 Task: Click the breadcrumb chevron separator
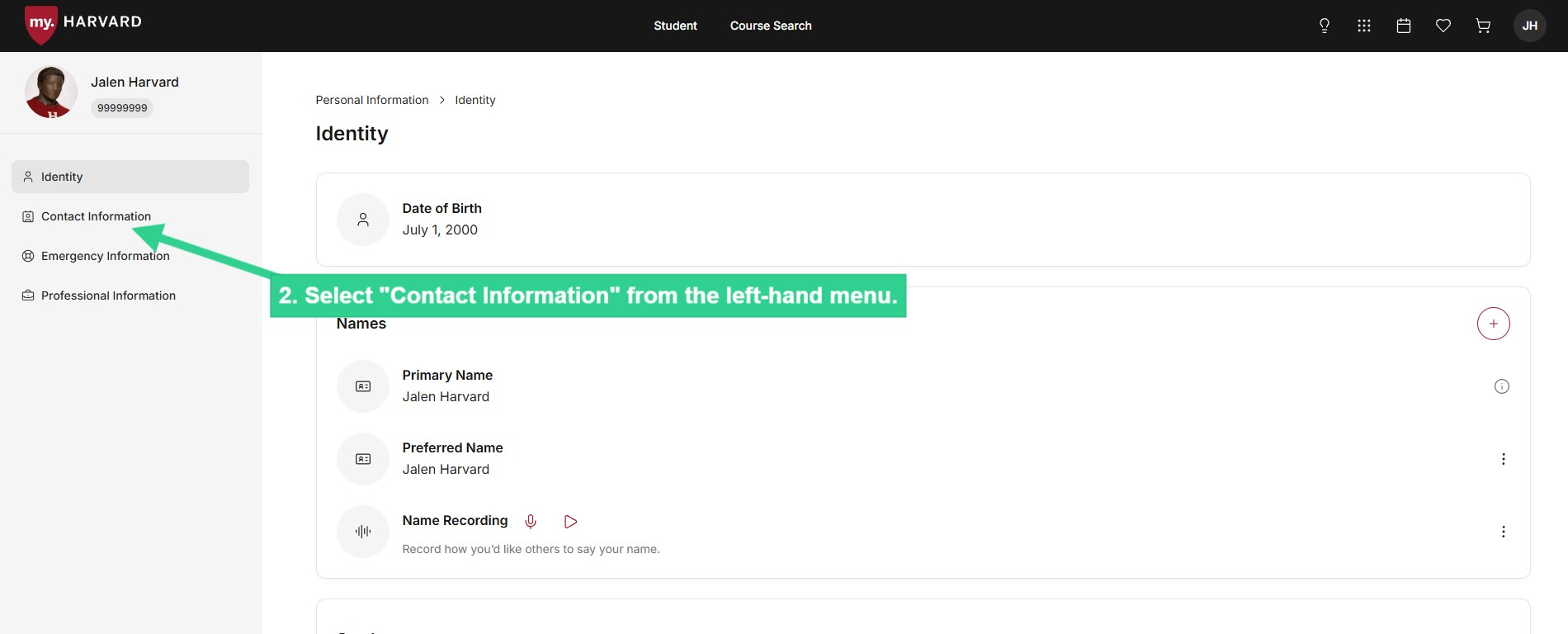tap(442, 100)
